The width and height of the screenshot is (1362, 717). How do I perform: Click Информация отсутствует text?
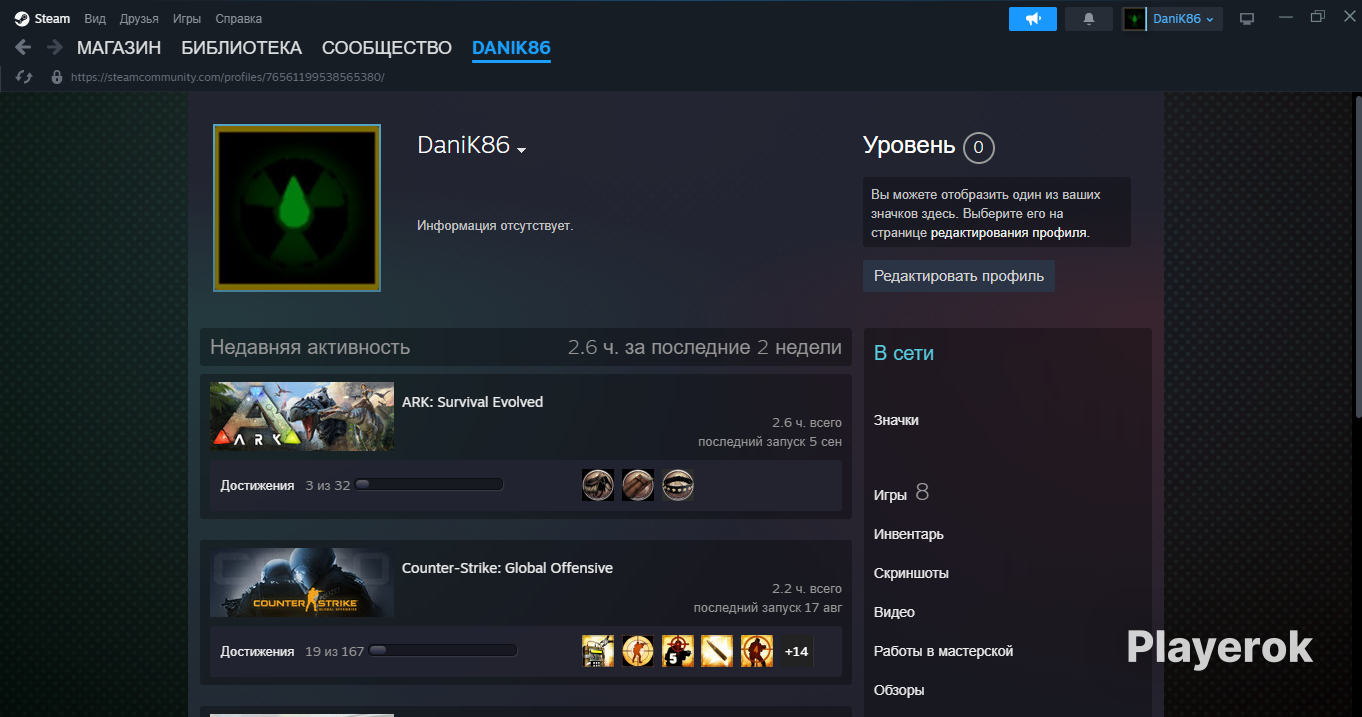pyautogui.click(x=495, y=226)
